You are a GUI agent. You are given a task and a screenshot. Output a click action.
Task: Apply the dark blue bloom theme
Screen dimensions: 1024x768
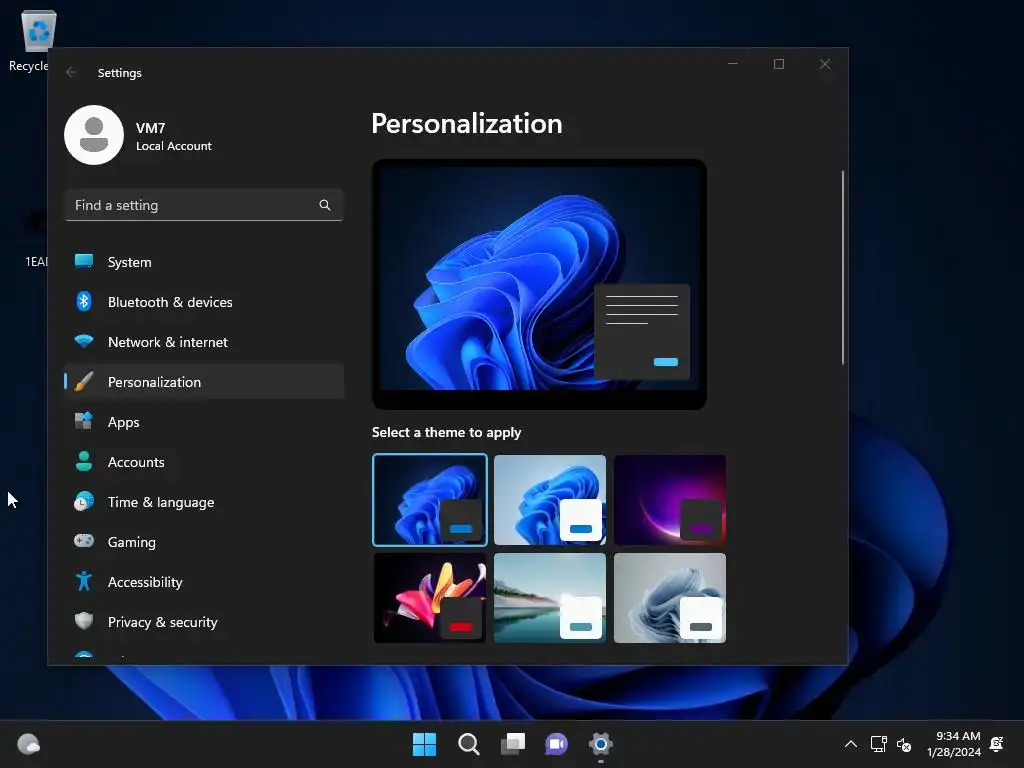click(430, 500)
